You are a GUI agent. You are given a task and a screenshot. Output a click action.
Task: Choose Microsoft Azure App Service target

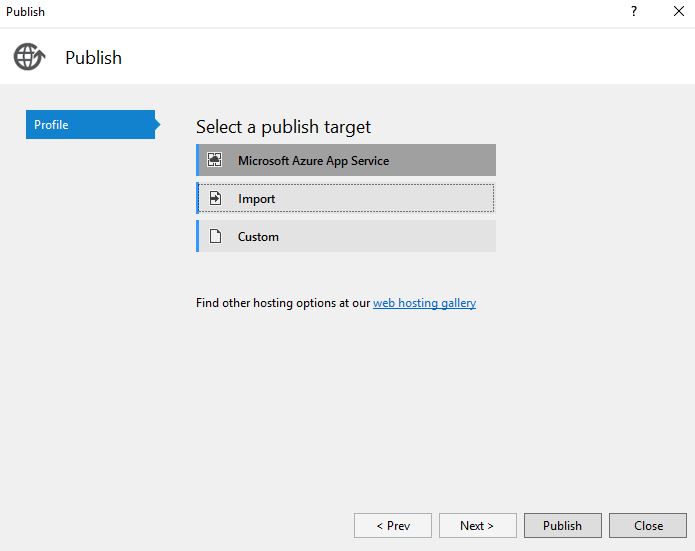click(x=346, y=160)
